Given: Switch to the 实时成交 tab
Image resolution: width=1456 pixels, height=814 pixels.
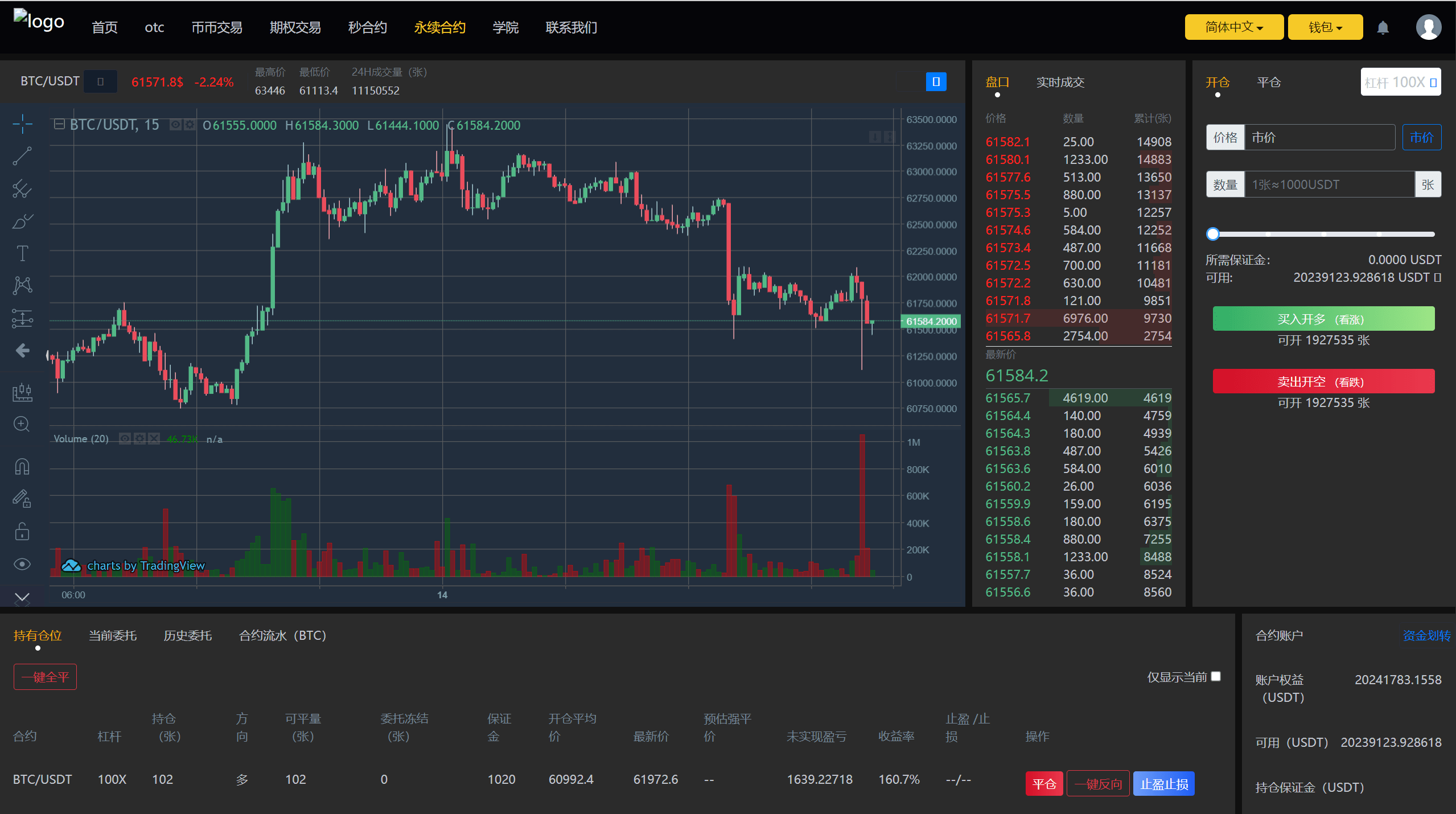Looking at the screenshot, I should pos(1060,83).
